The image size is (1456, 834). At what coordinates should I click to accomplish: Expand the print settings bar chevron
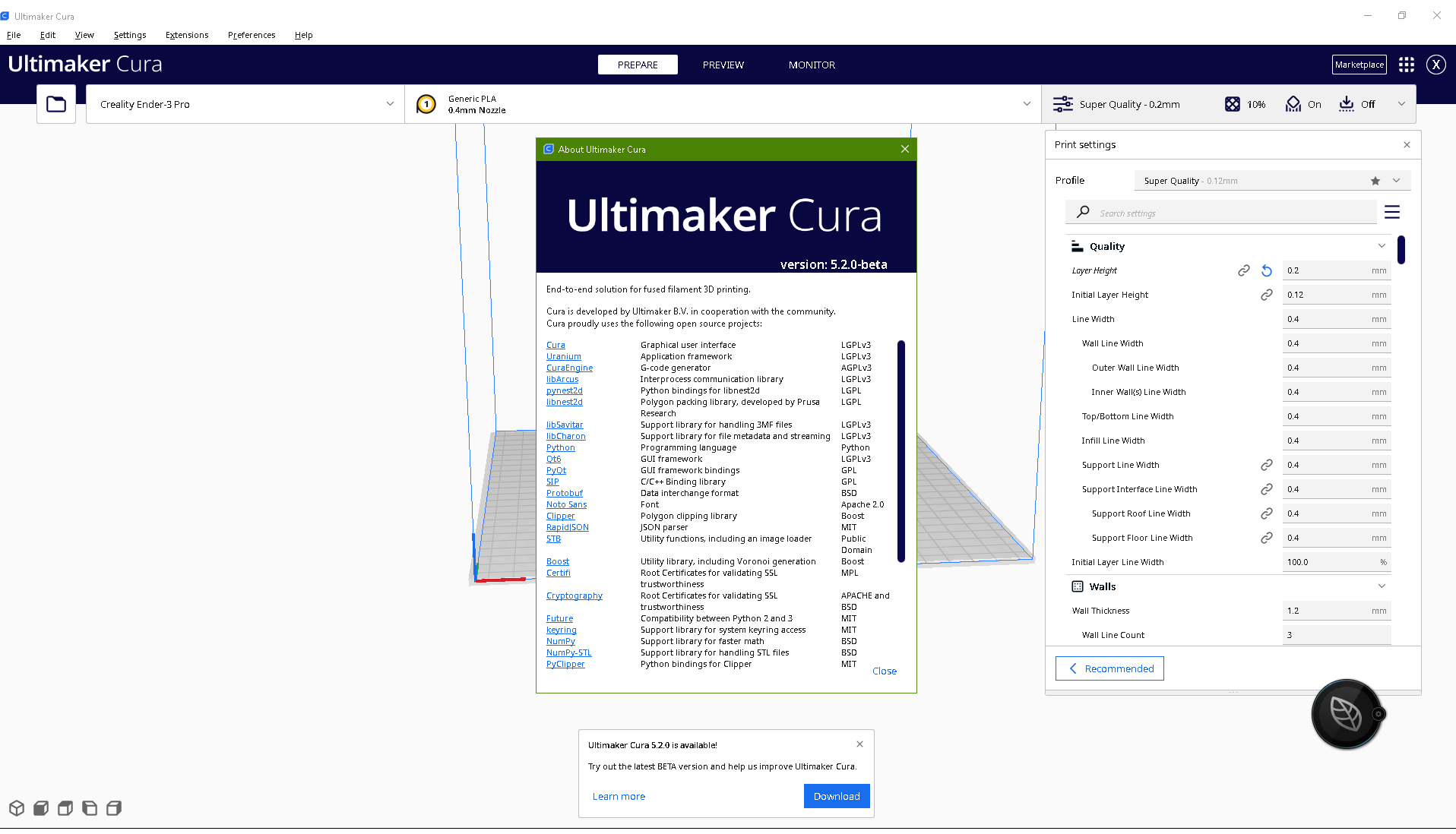pos(1402,103)
